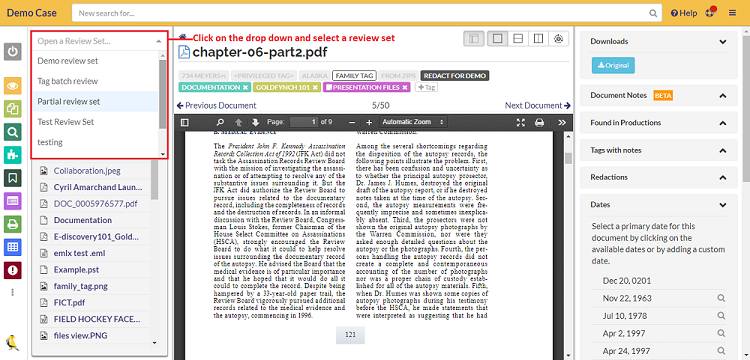Click the Demo Case title
Screen dimensions: 750x360
pos(32,13)
